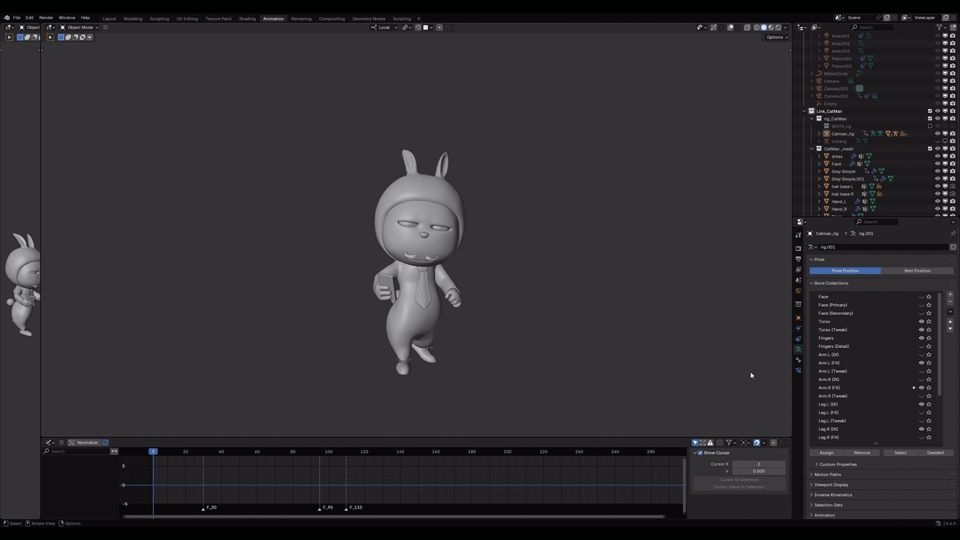Viewport: 960px width, 540px height.
Task: Remove bone collection with minus button
Action: pyautogui.click(x=950, y=302)
